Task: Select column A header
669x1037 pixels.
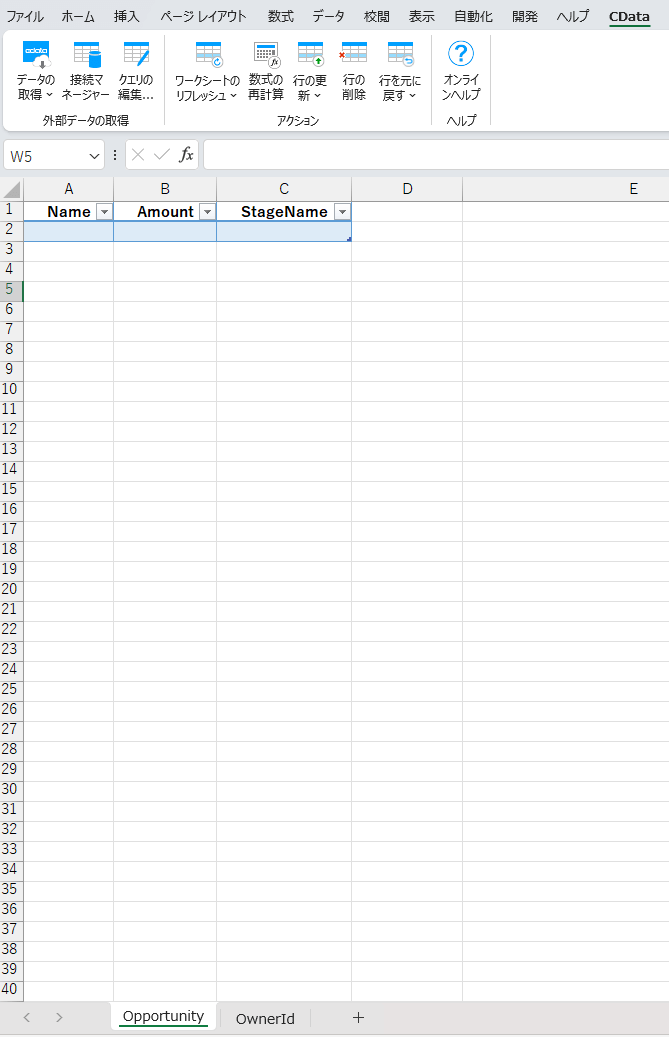Action: (69, 189)
